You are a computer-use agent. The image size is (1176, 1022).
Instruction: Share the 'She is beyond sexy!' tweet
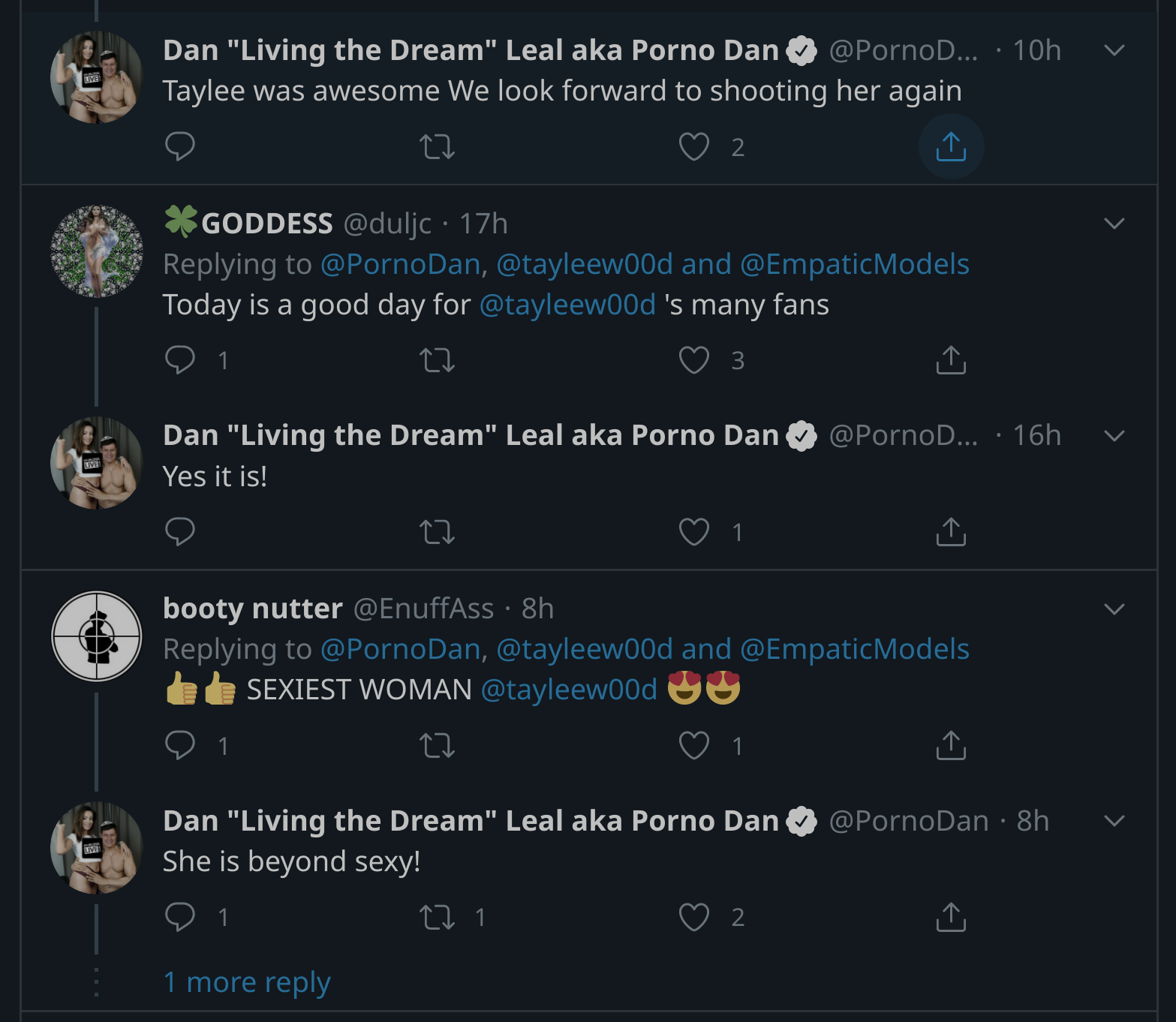tap(950, 917)
